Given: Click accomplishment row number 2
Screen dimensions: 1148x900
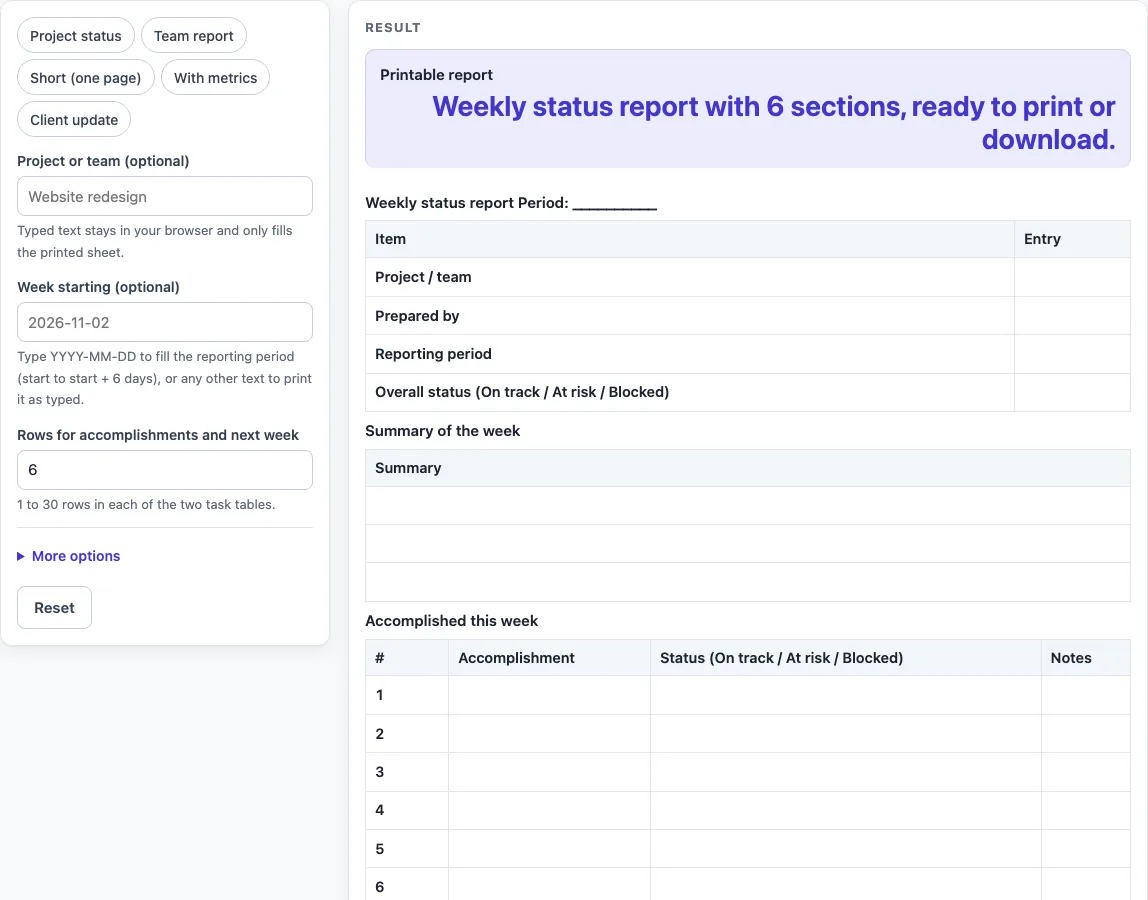Looking at the screenshot, I should click(x=748, y=734).
